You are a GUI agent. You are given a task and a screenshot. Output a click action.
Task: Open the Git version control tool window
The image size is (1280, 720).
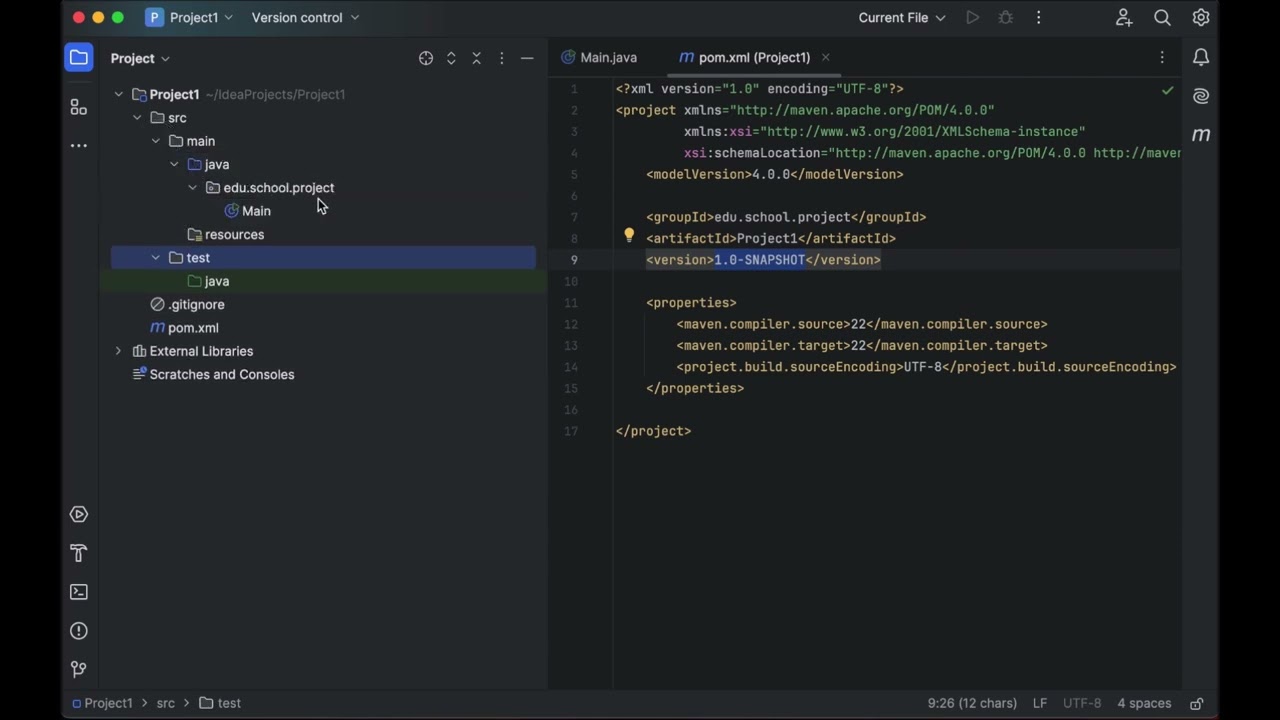tap(79, 669)
